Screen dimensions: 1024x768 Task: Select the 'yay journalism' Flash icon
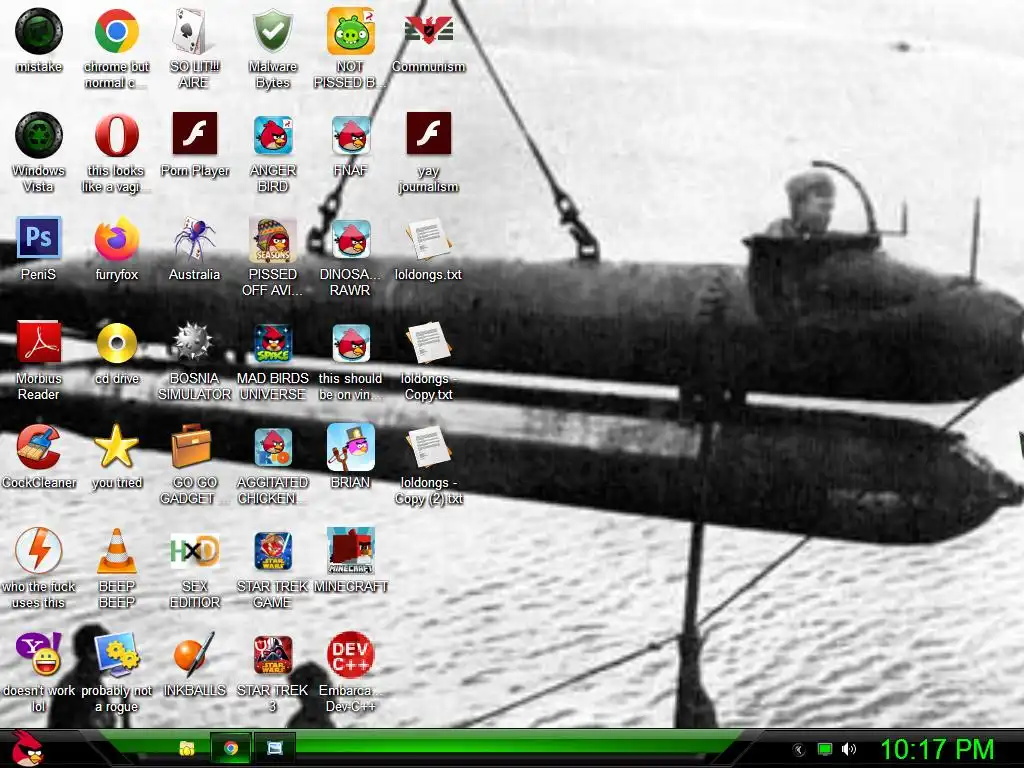click(428, 134)
